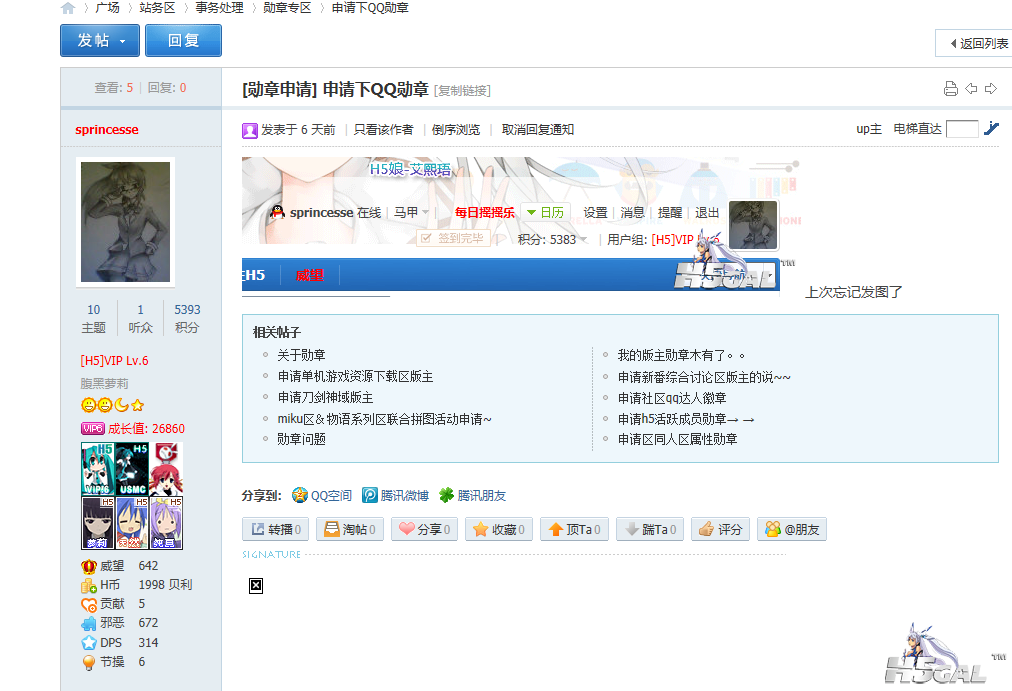Viewport: 1012px width, 691px height.
Task: Click the elevator jump icon
Action: pos(991,128)
